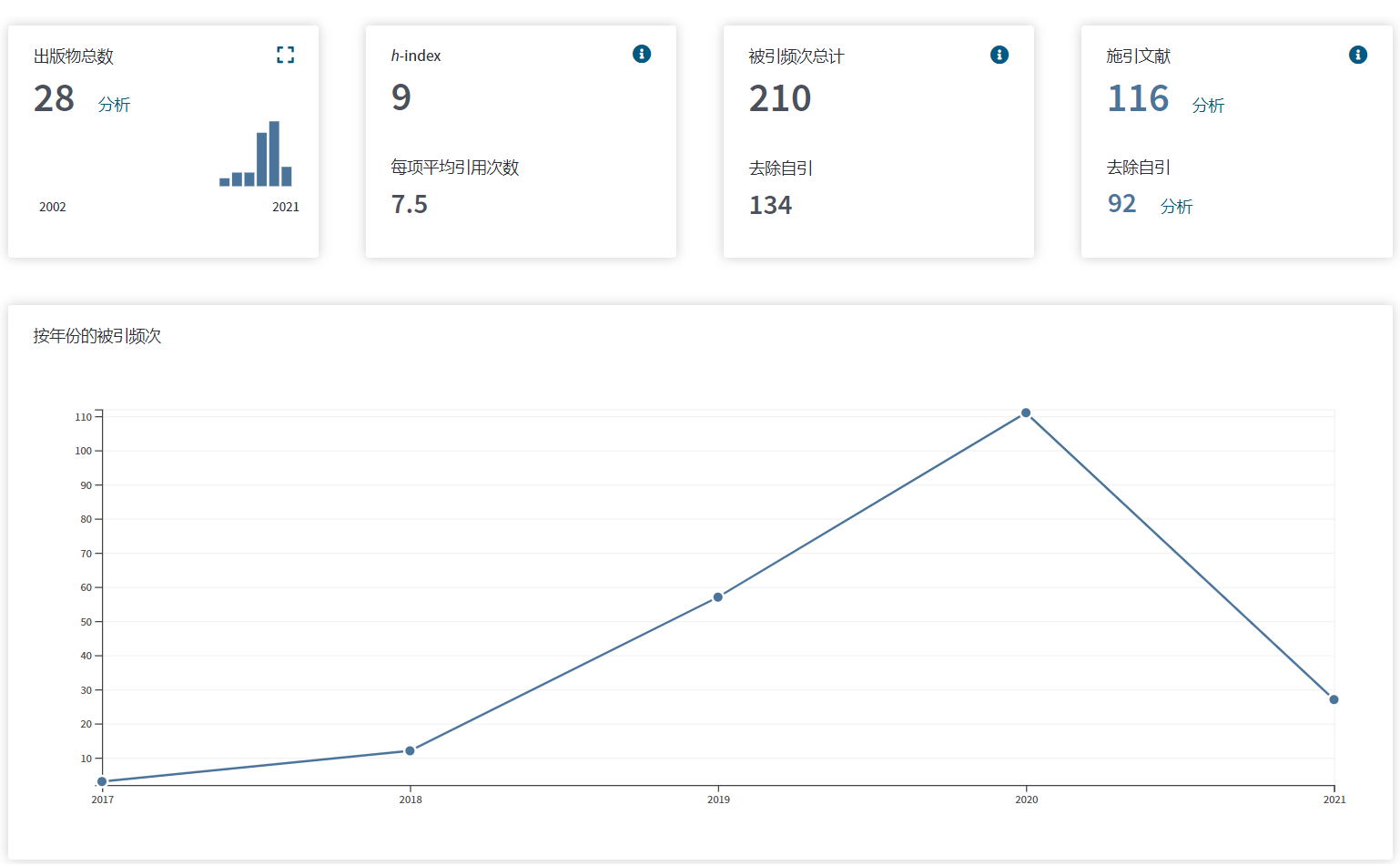The width and height of the screenshot is (1400, 866).
Task: Select the tallest bar in publications mini chart
Action: pyautogui.click(x=274, y=154)
